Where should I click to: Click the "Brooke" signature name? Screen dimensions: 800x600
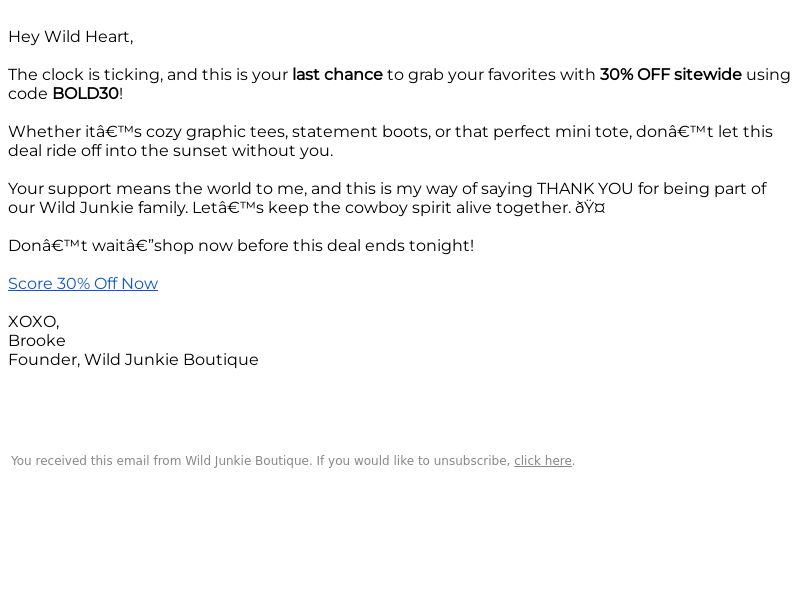37,341
